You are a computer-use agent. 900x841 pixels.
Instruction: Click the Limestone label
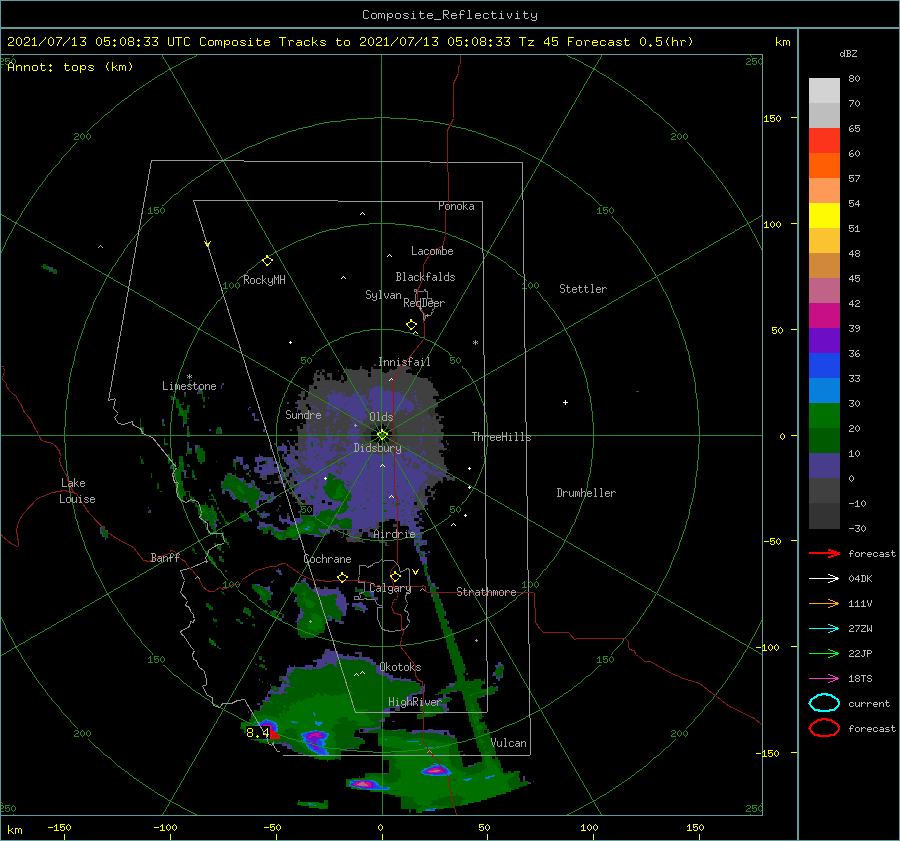pyautogui.click(x=189, y=386)
